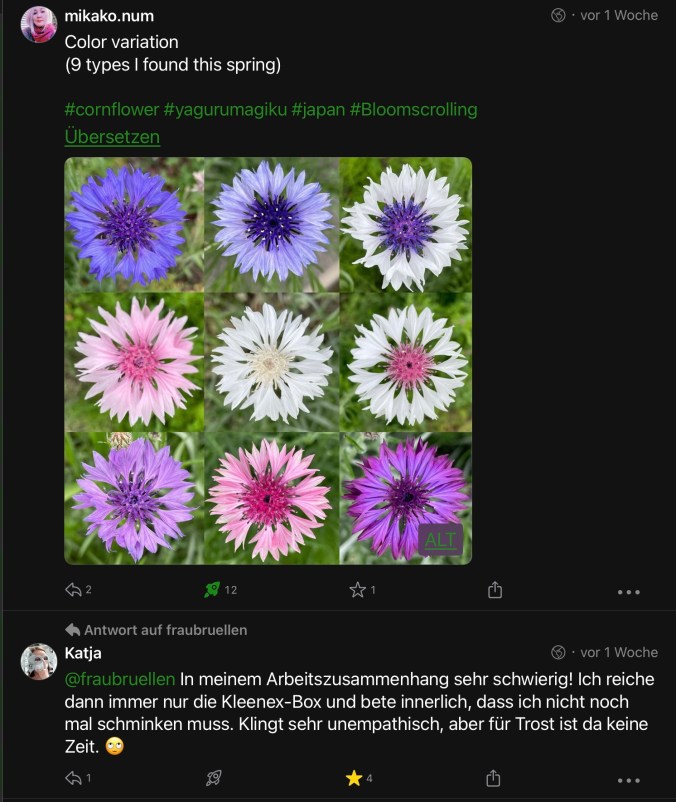Reply to Katja's post
676x802 pixels.
coord(73,778)
